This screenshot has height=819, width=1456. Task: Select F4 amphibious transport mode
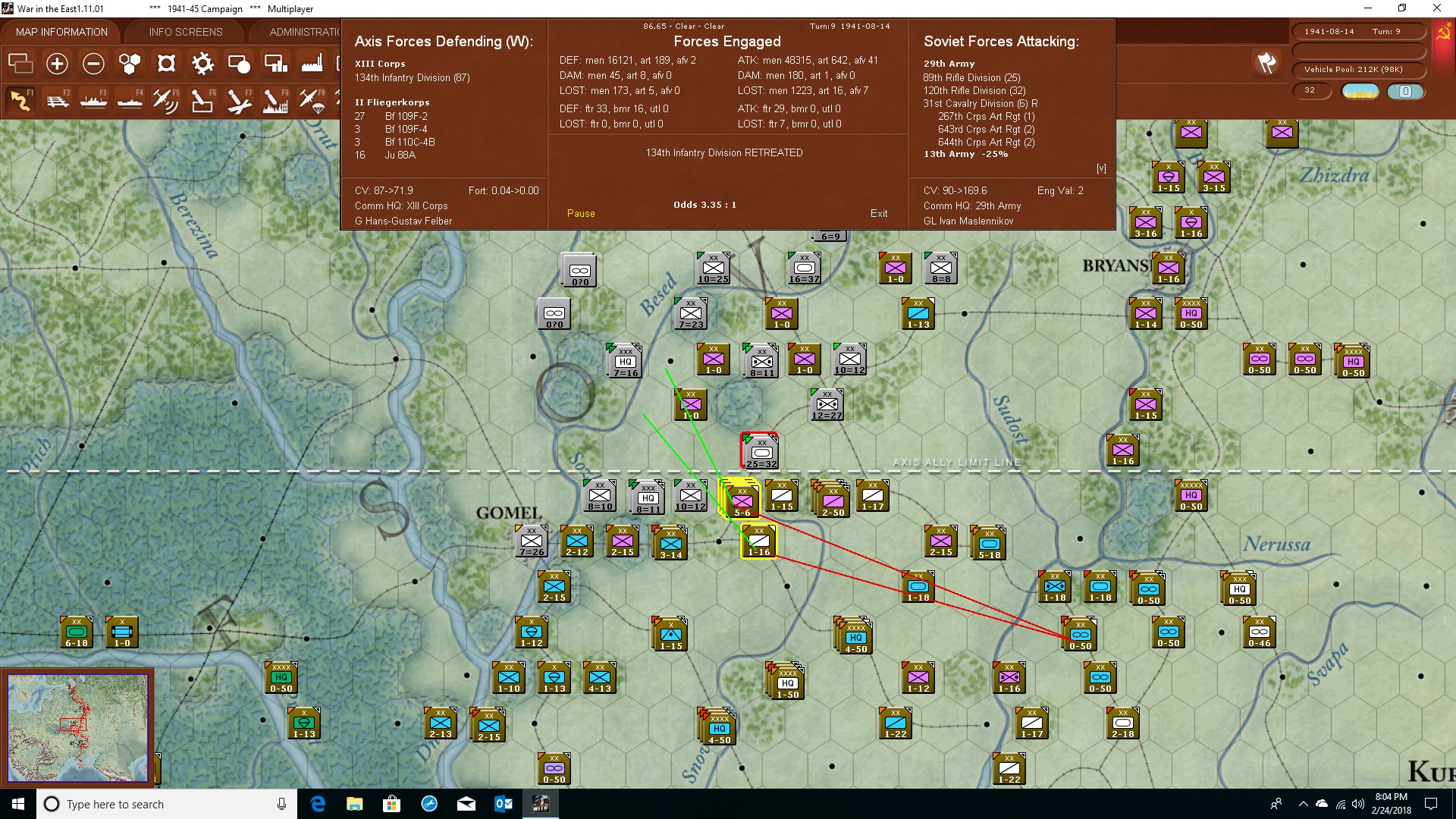130,100
